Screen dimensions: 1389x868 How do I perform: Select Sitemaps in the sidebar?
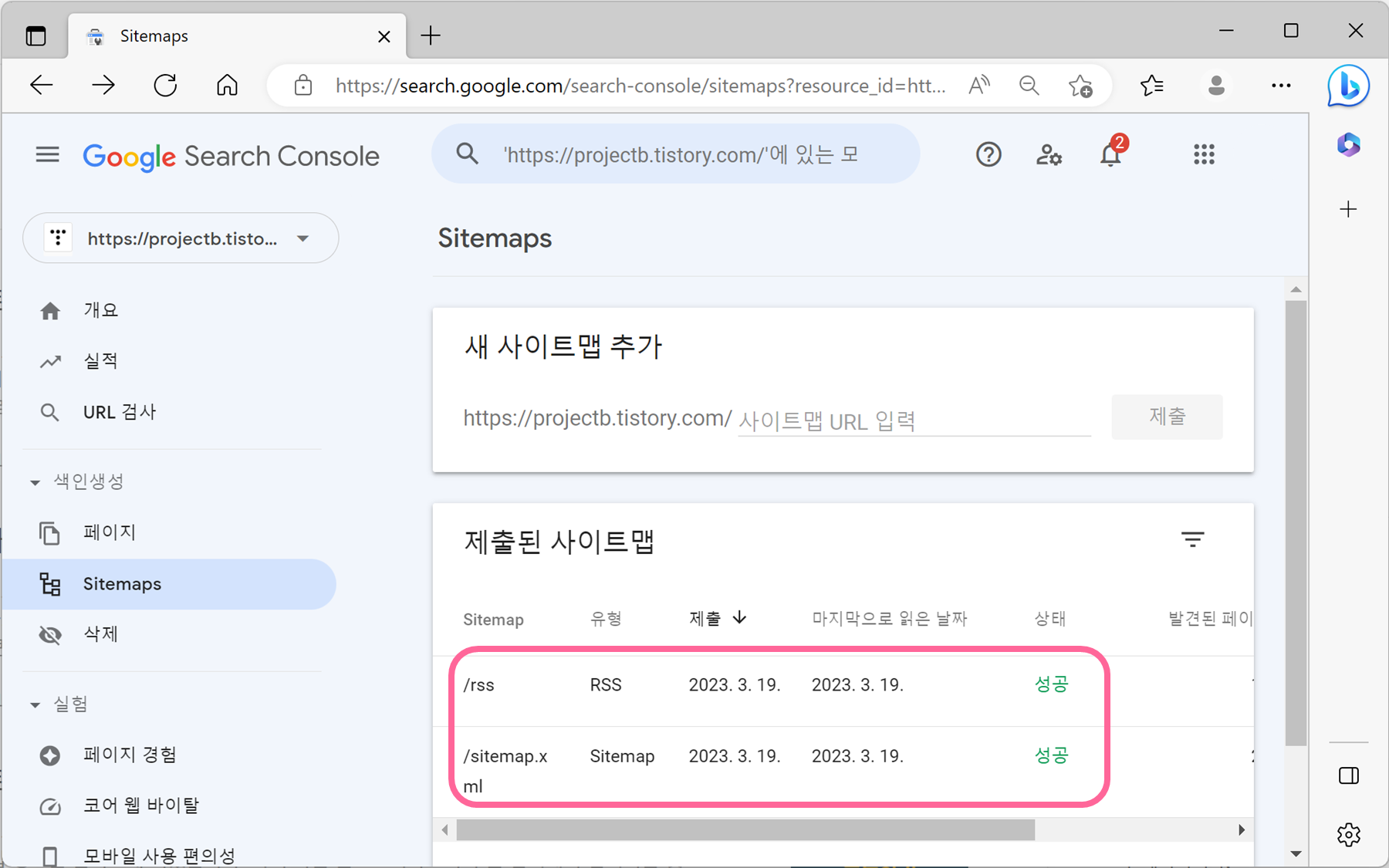click(170, 584)
